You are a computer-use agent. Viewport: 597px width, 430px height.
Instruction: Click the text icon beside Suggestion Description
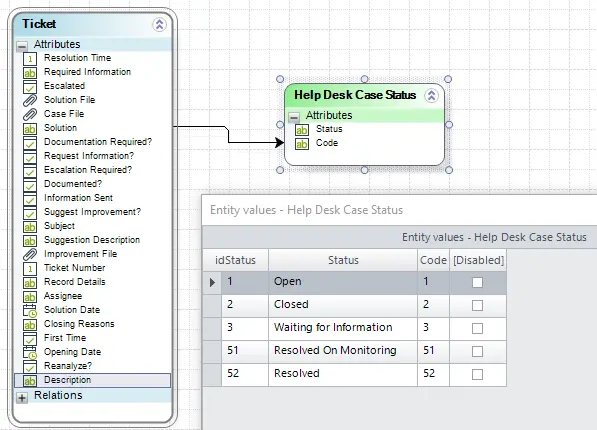pos(30,241)
